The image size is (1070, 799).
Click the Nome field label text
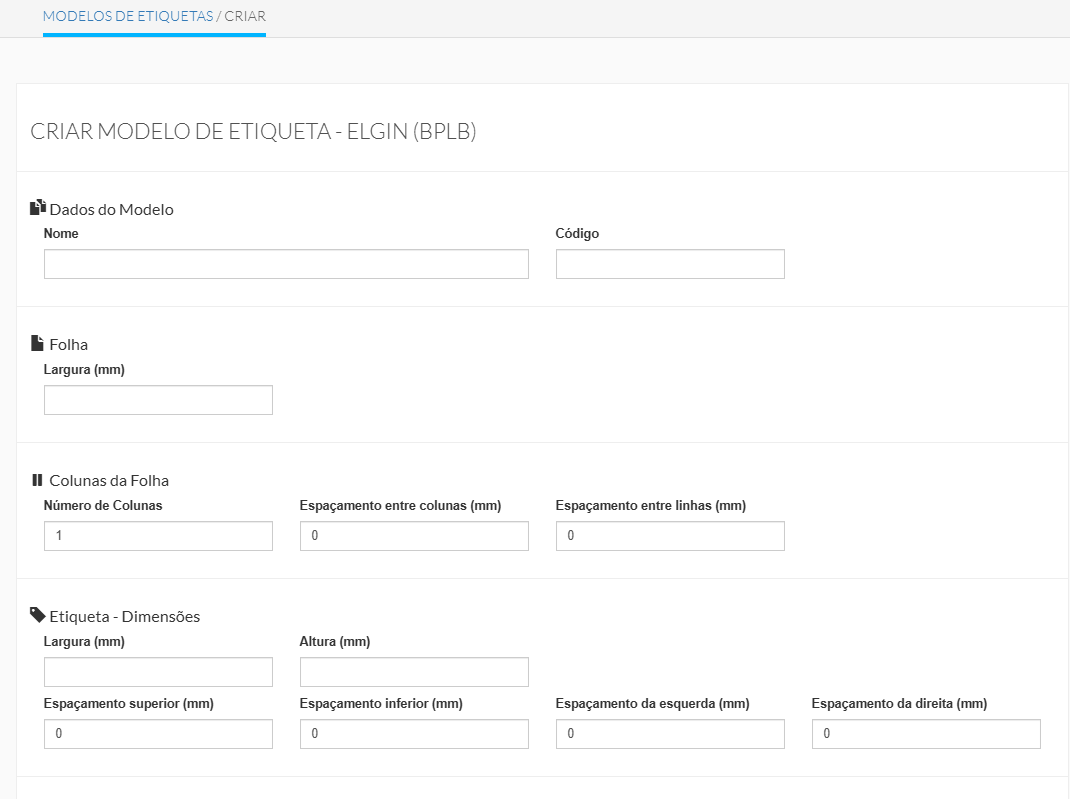tap(61, 233)
